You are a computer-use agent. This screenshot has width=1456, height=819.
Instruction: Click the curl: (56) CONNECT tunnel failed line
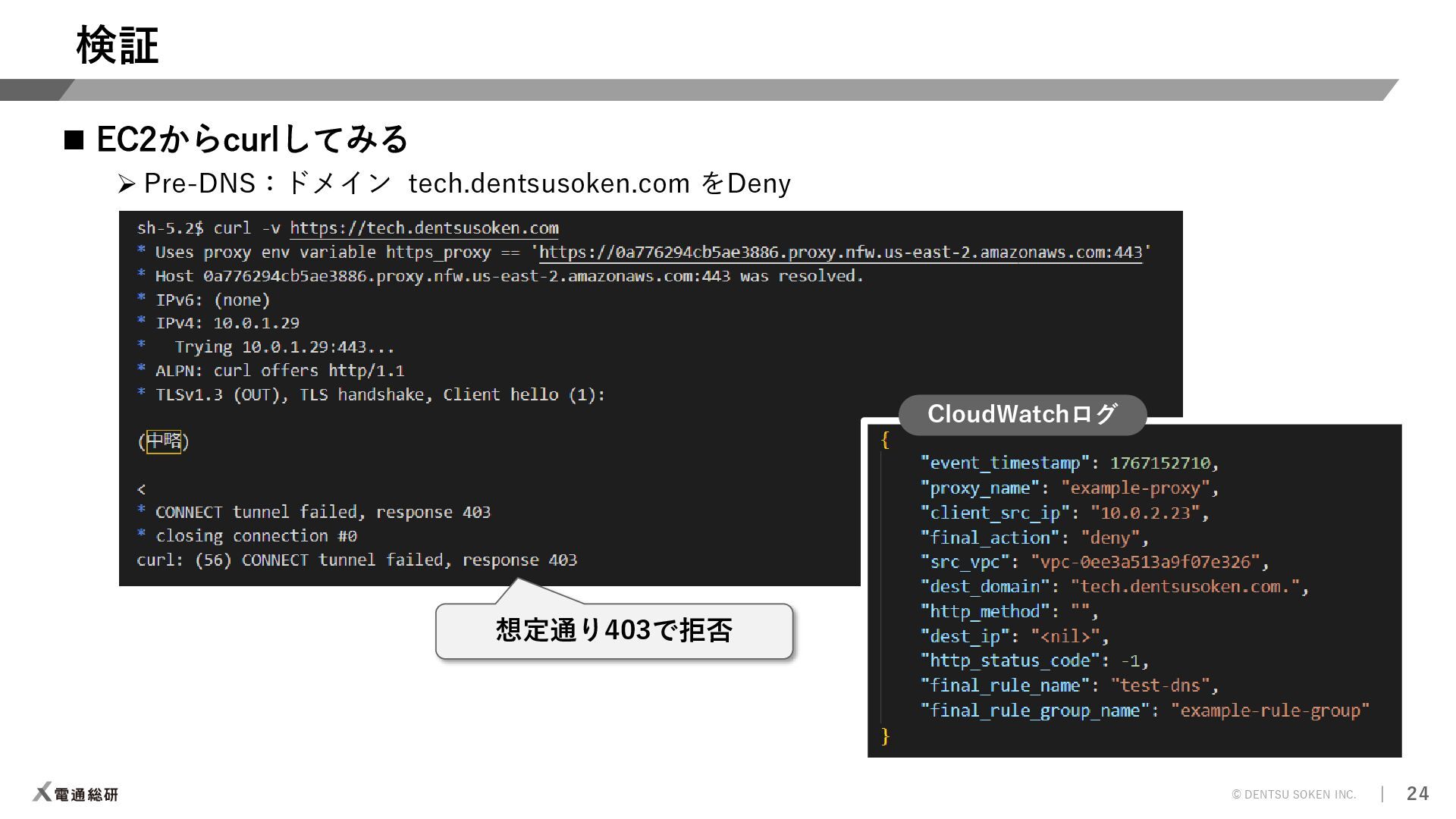(356, 560)
